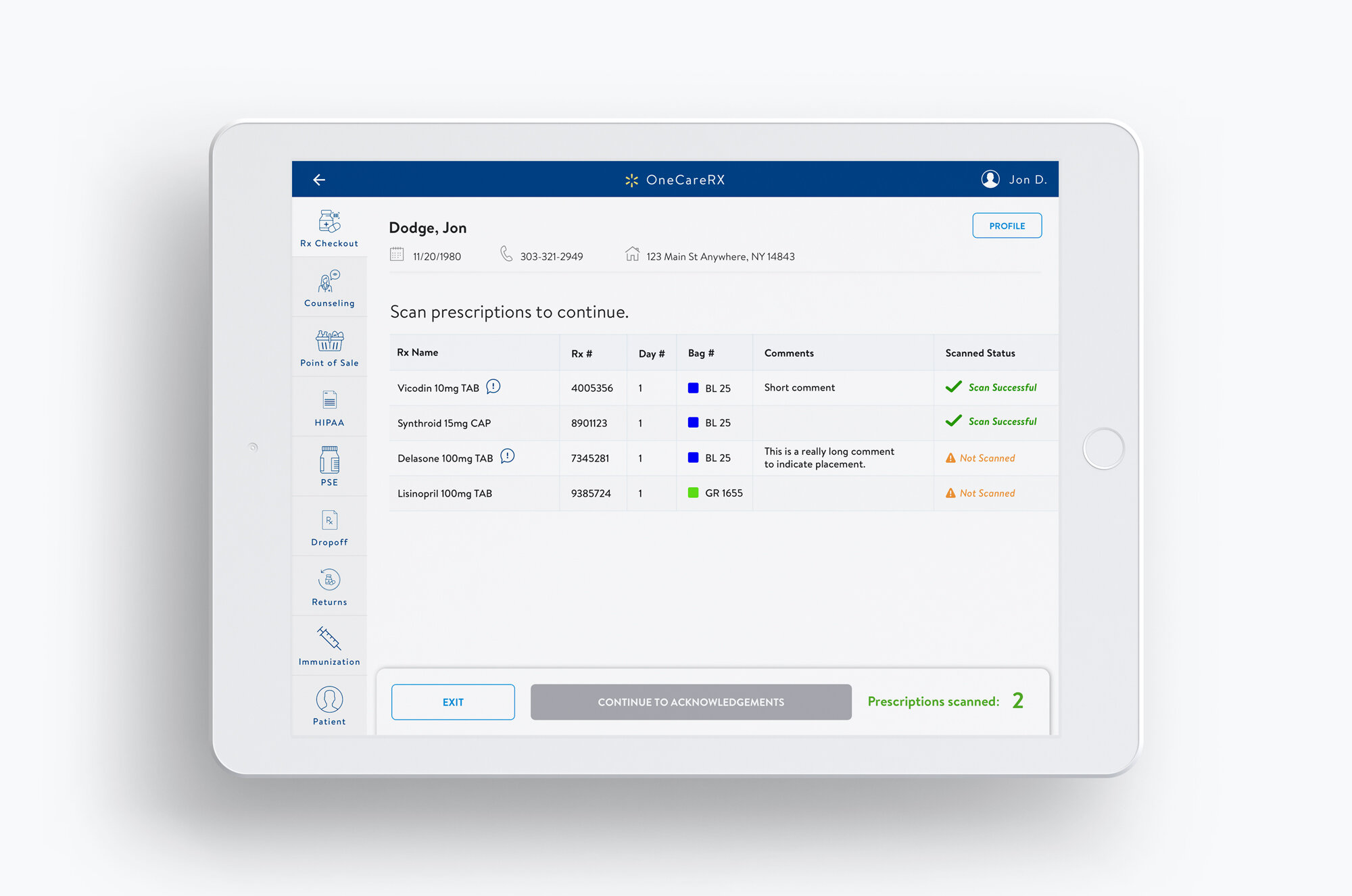Image resolution: width=1352 pixels, height=896 pixels.
Task: Click the green GR 1655 bag swatch
Action: [693, 493]
